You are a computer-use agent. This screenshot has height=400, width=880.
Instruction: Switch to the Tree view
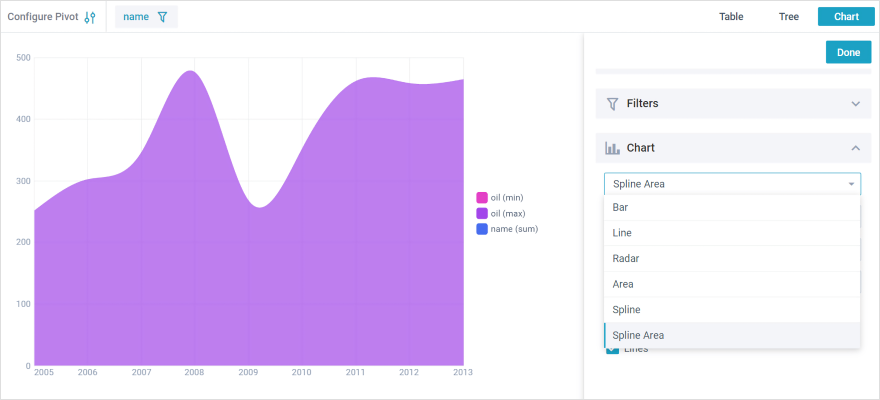click(789, 17)
